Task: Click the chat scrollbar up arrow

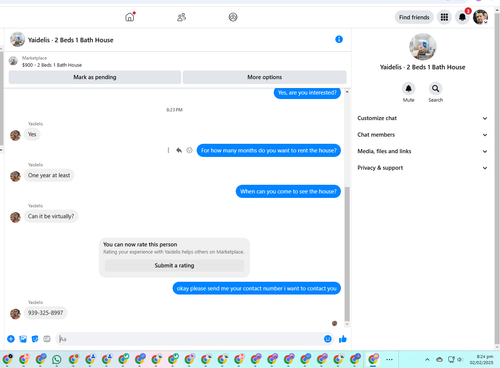Action: tap(347, 92)
